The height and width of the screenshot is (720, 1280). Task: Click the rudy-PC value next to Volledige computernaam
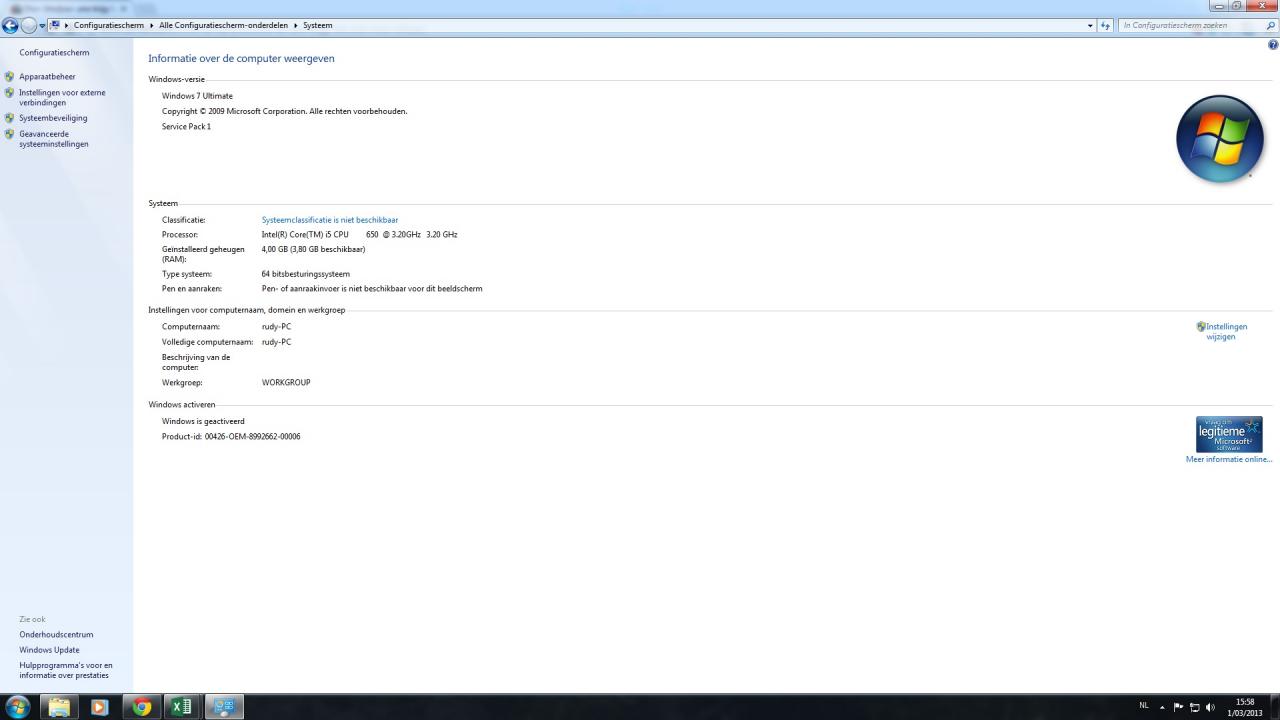(x=276, y=342)
